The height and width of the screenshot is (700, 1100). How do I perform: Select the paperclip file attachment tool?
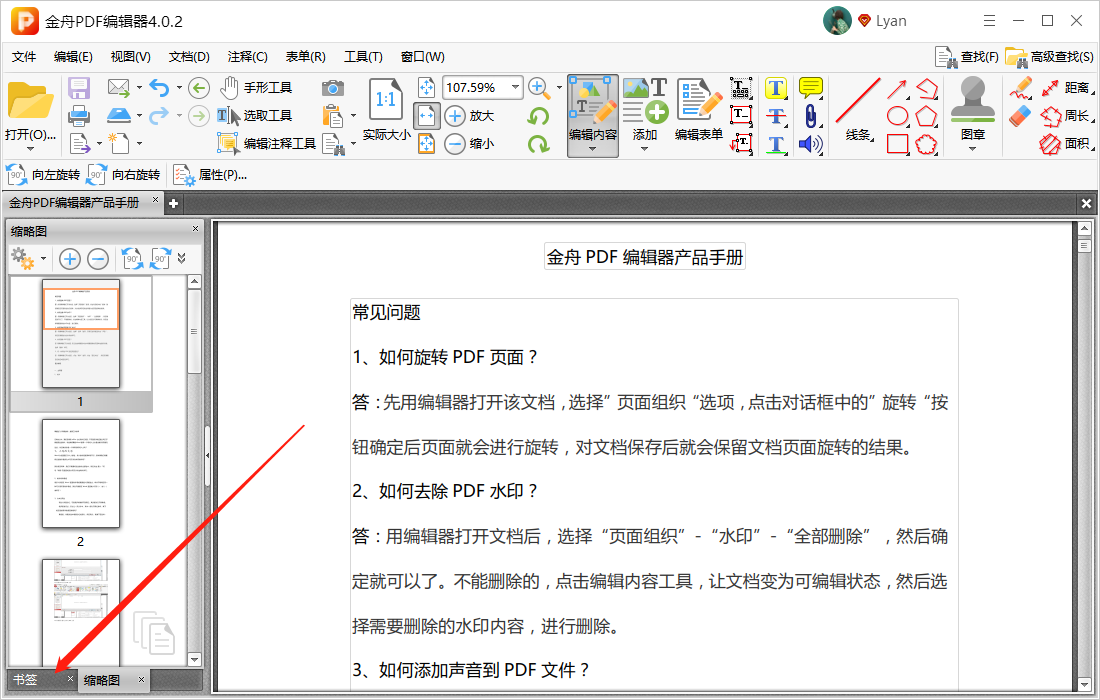pyautogui.click(x=811, y=116)
